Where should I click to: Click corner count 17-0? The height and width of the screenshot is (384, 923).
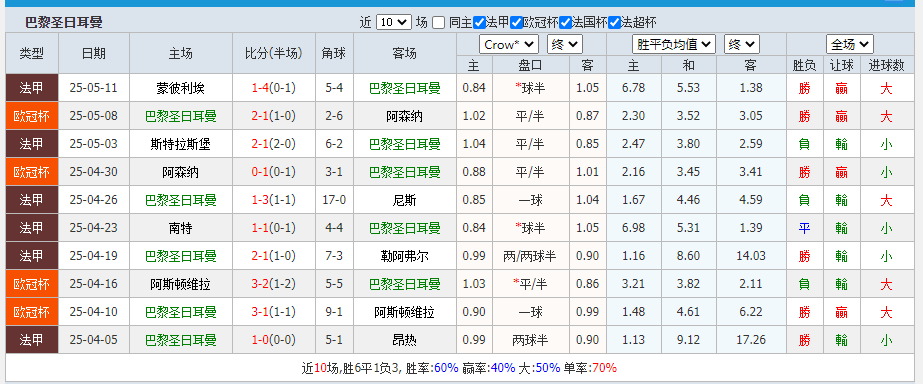[x=334, y=200]
